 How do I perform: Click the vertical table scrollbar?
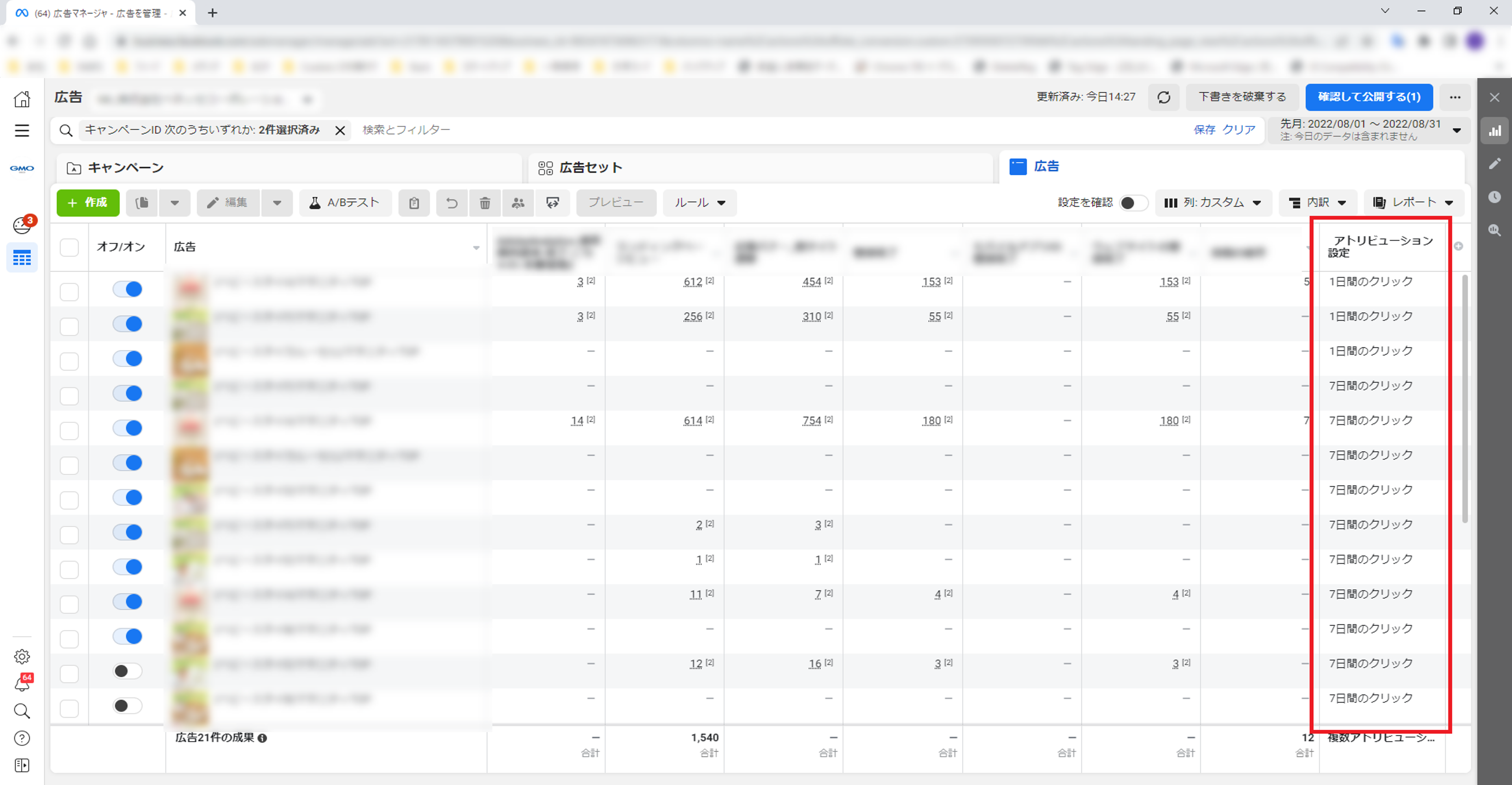(x=1464, y=399)
